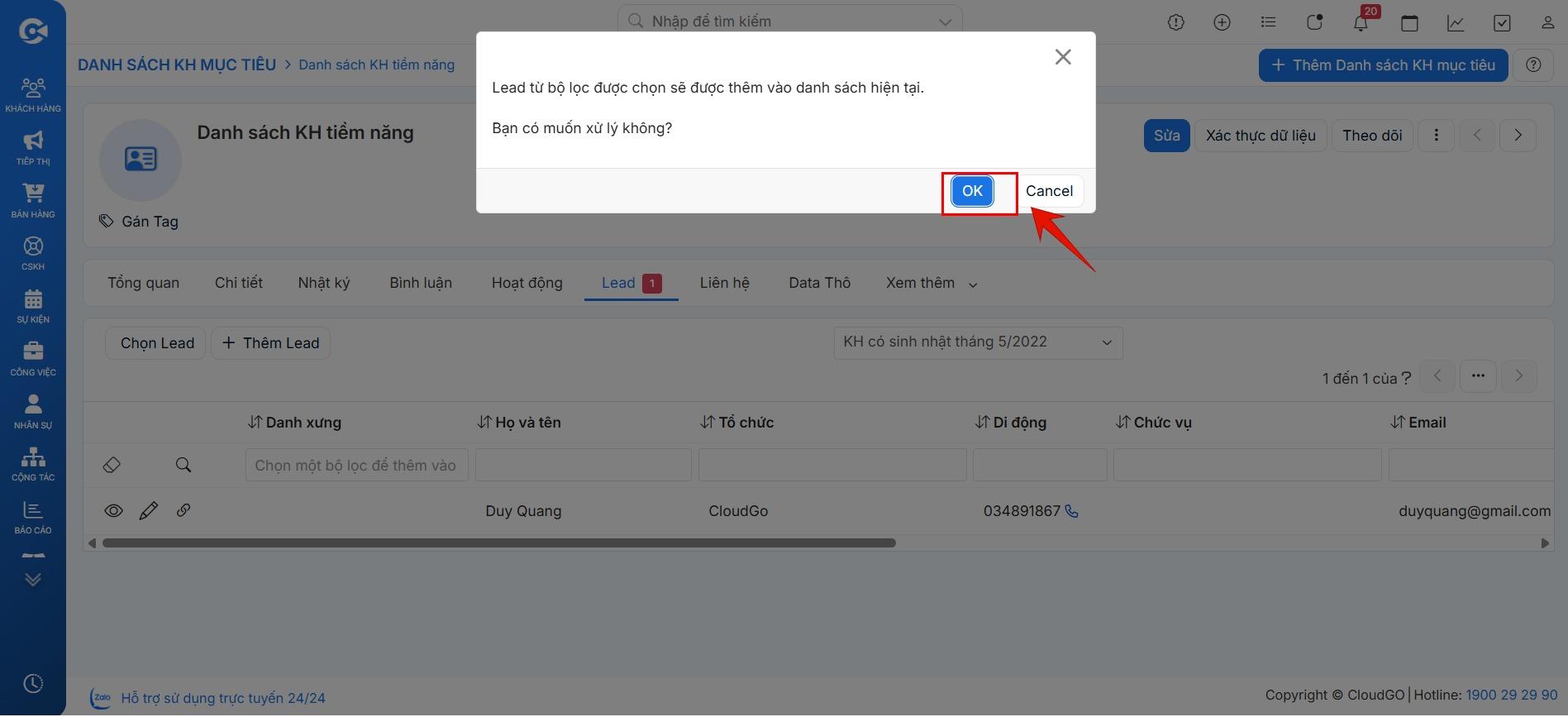Run the table search magnifier icon
This screenshot has height=717, width=1568.
(183, 466)
